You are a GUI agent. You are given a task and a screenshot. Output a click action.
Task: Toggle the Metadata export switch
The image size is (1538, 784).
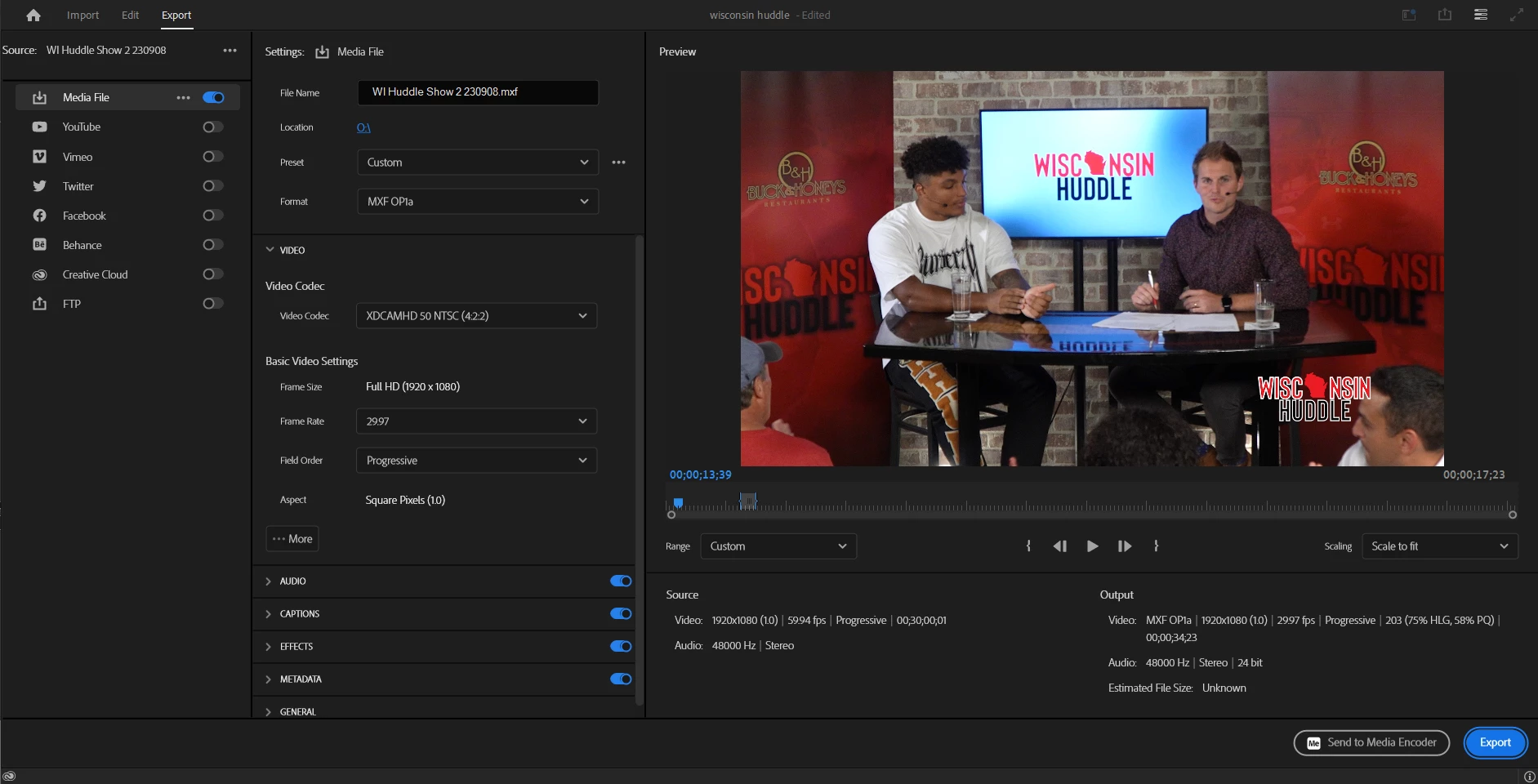pos(621,679)
